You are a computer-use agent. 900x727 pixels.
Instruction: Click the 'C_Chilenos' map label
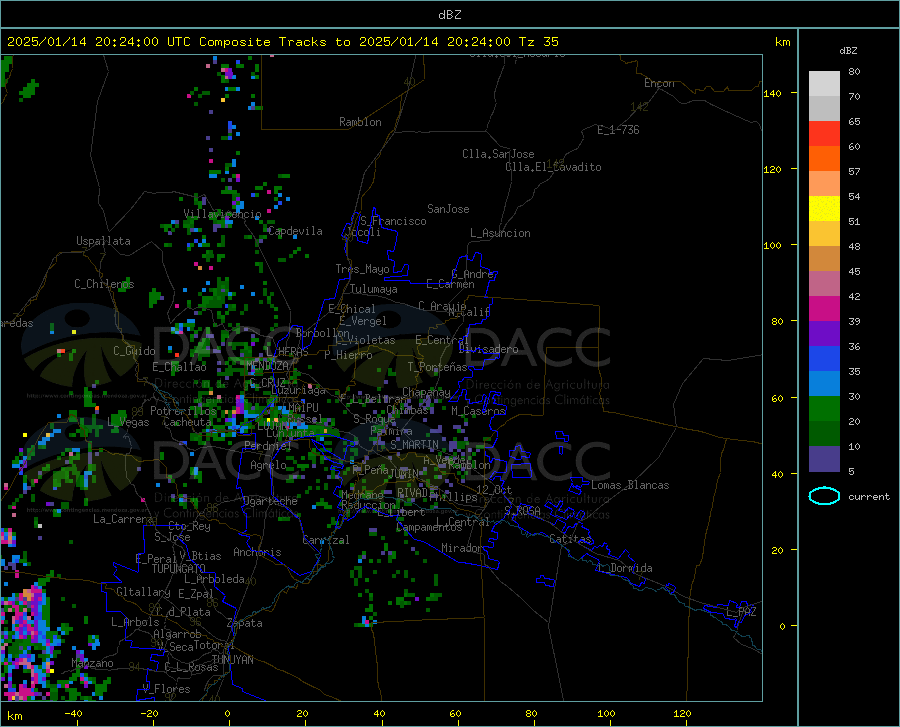point(104,284)
